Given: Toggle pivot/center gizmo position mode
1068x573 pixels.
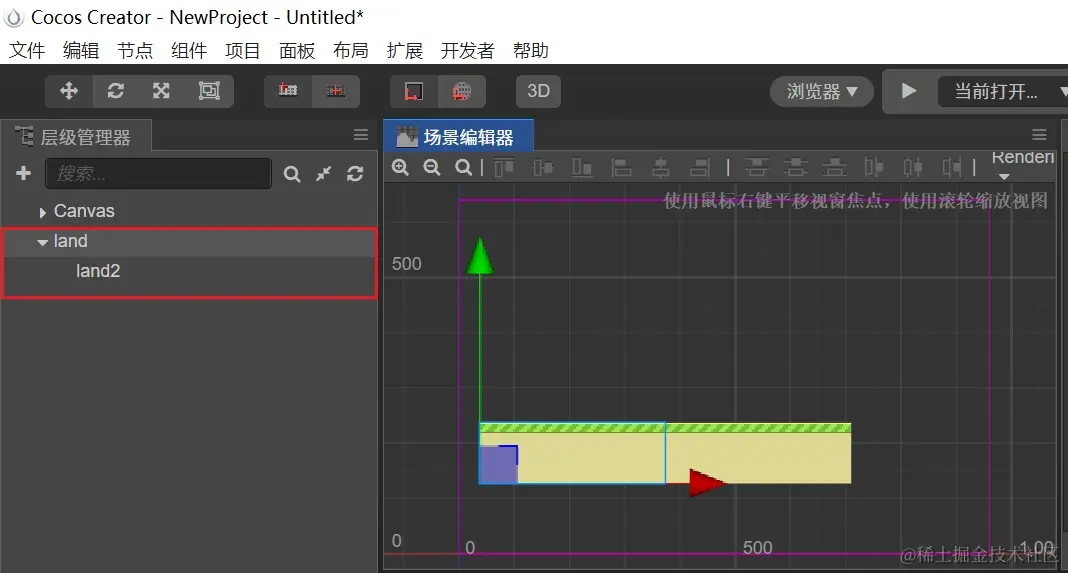Looking at the screenshot, I should pos(288,91).
